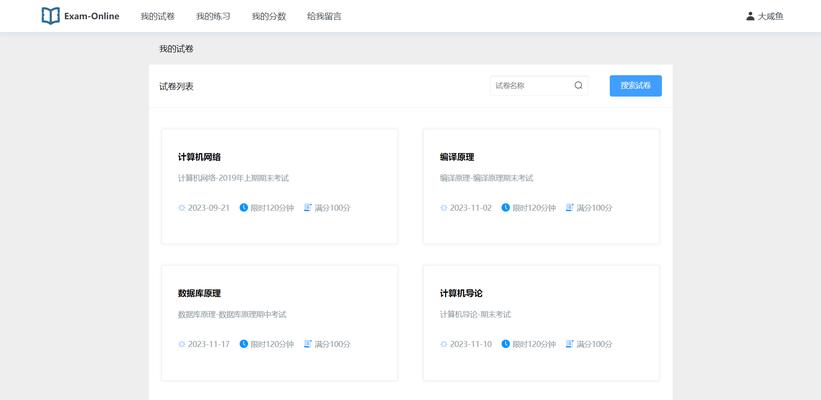The height and width of the screenshot is (400, 821).
Task: Click the clock icon on the 数据库原理 card
Action: [x=243, y=343]
